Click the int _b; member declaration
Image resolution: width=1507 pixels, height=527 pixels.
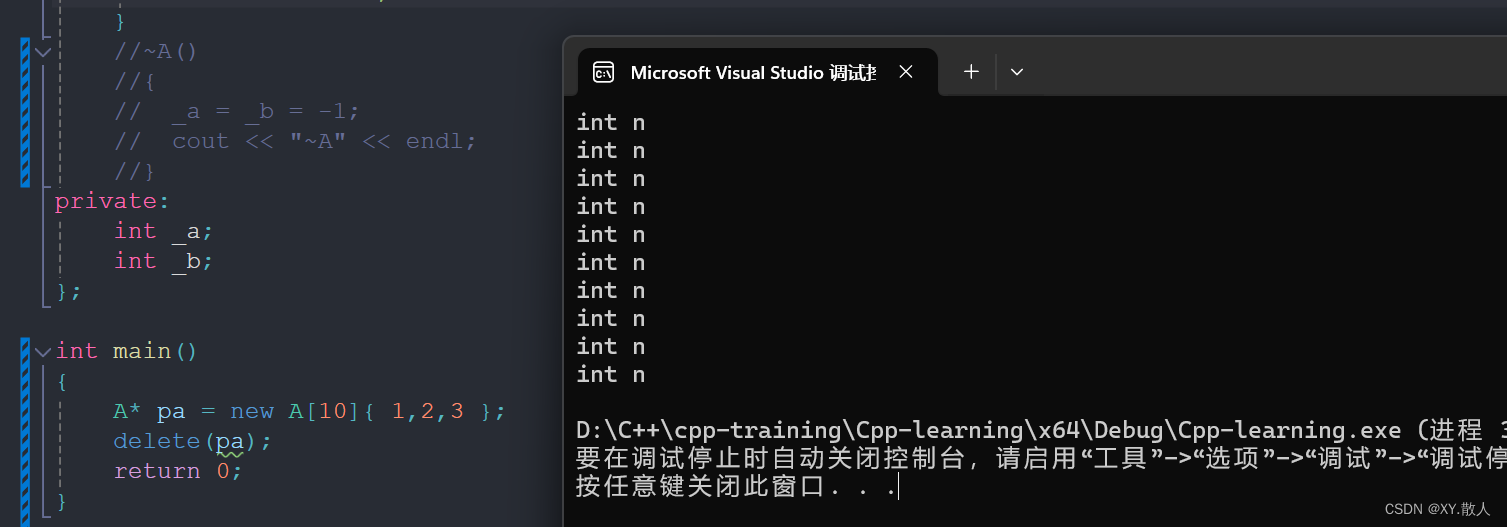click(164, 261)
